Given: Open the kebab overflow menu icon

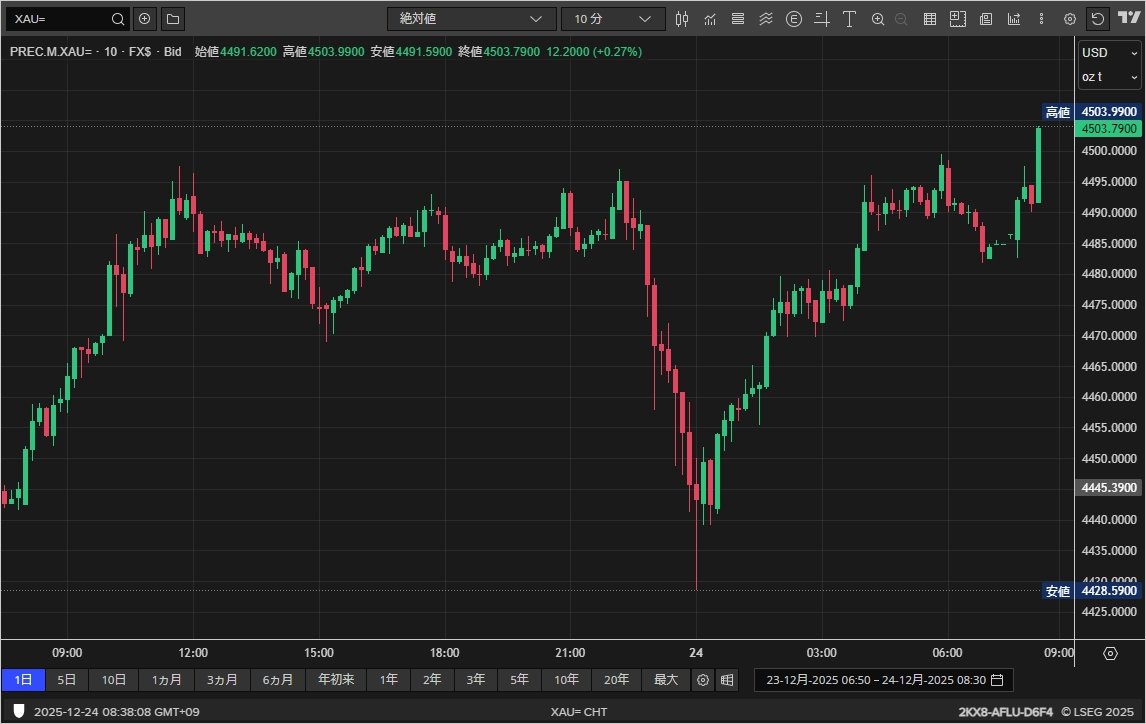Looking at the screenshot, I should [1042, 18].
